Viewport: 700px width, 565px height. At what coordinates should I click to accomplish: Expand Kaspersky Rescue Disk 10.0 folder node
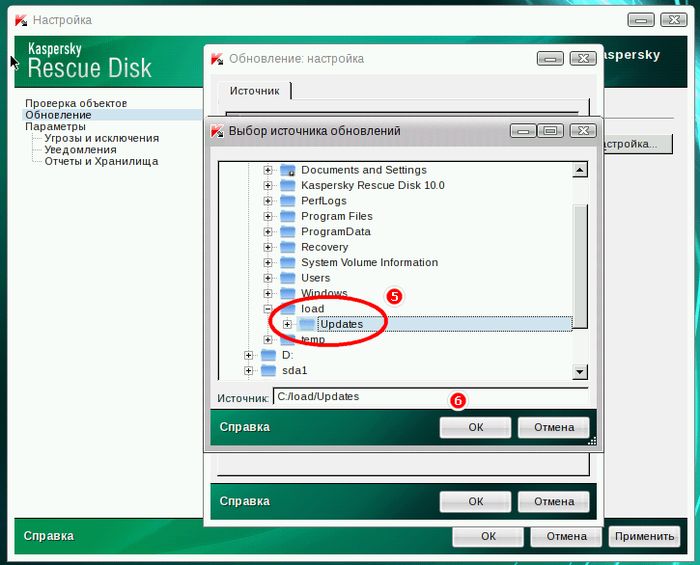point(267,185)
